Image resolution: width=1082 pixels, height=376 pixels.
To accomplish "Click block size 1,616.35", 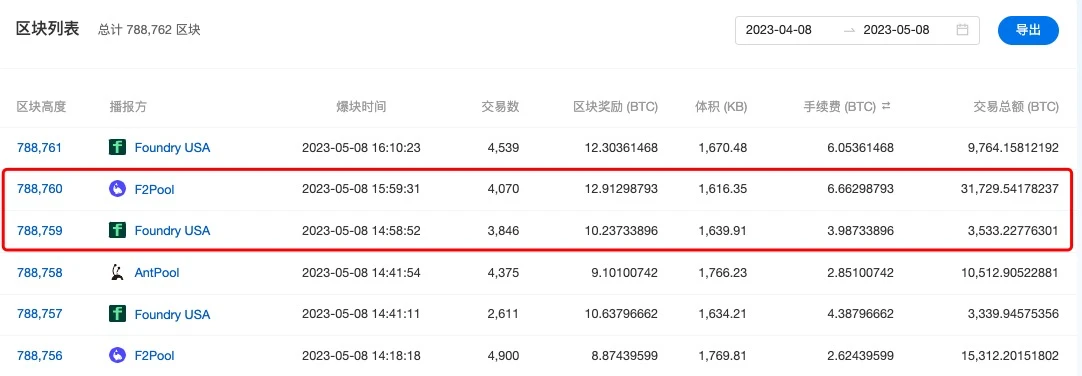I will (x=723, y=189).
